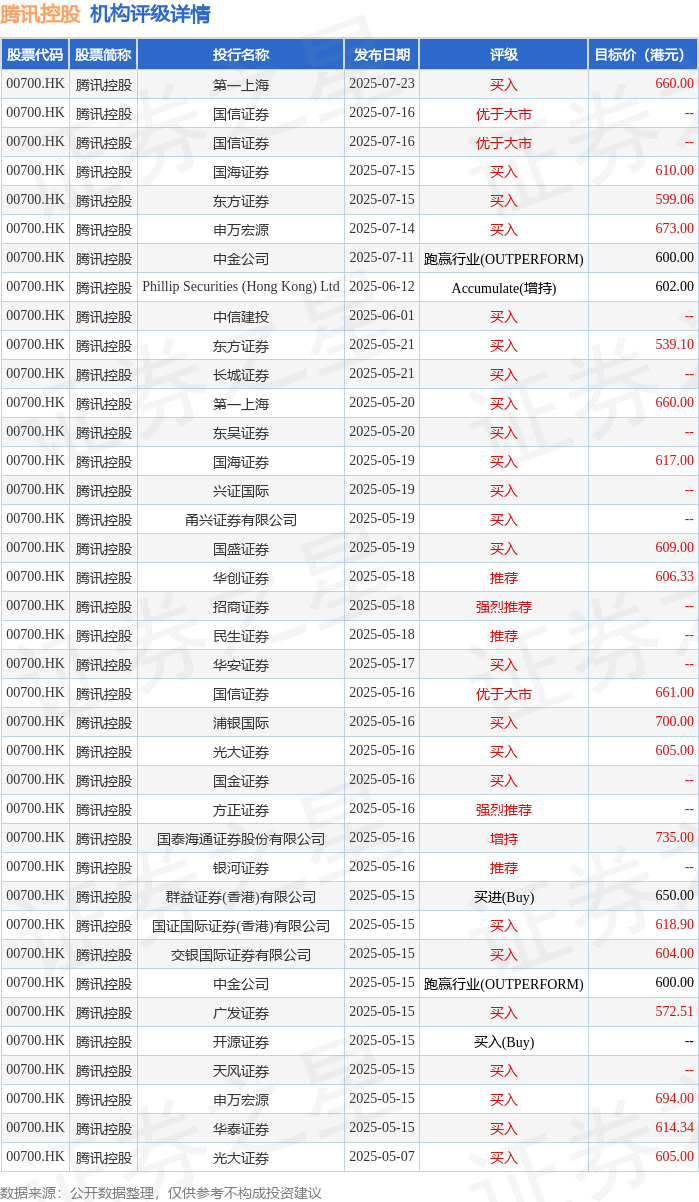Select the 华安证券 broker cell
This screenshot has width=699, height=1202.
pos(241,664)
